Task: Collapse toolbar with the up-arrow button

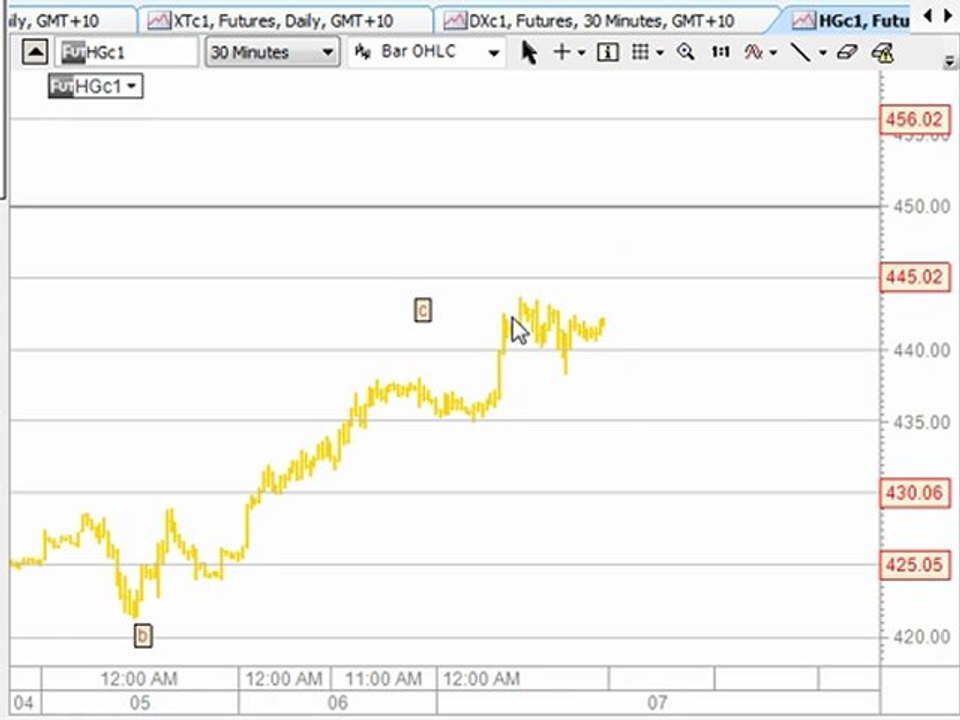Action: [x=35, y=52]
